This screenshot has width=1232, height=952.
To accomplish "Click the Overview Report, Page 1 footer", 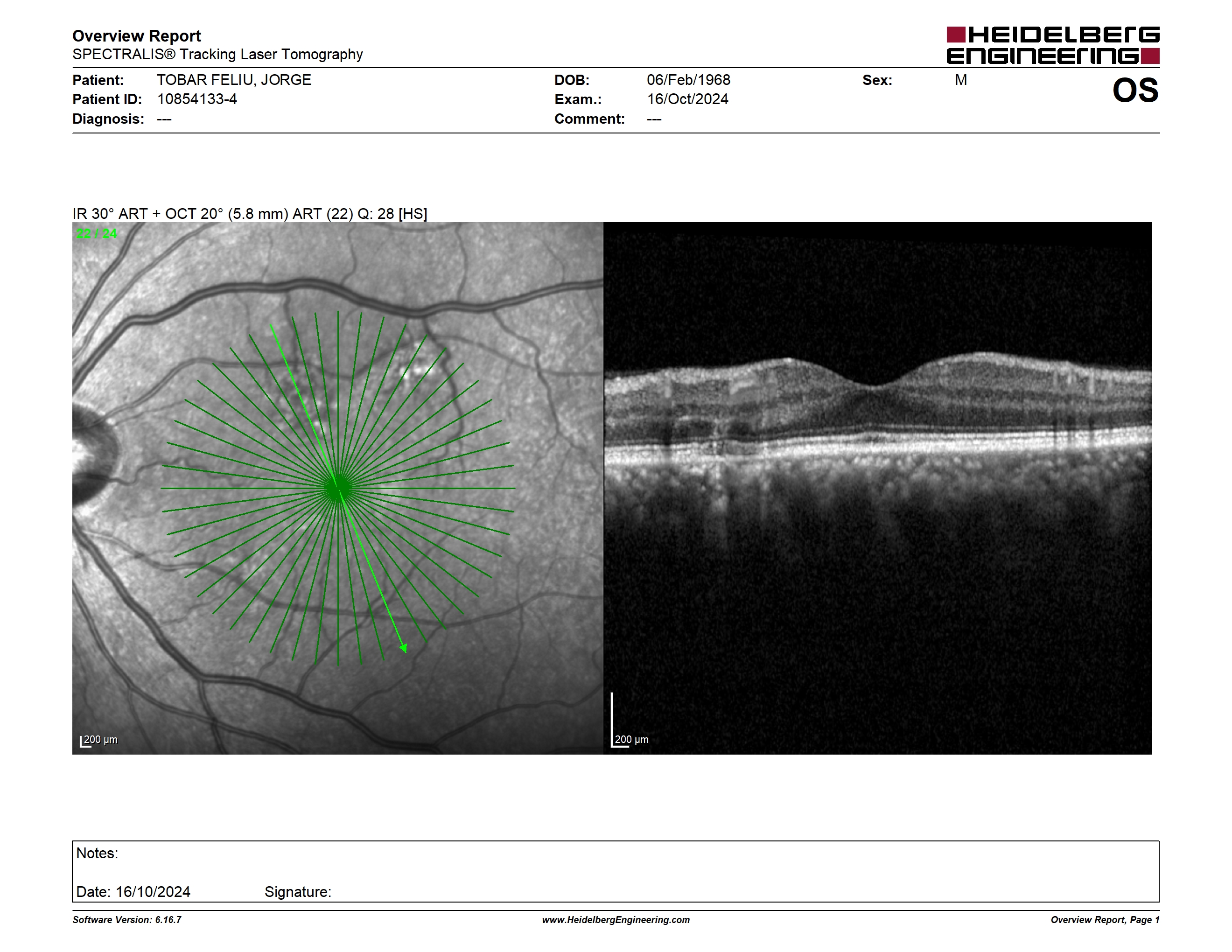I will click(x=1105, y=920).
